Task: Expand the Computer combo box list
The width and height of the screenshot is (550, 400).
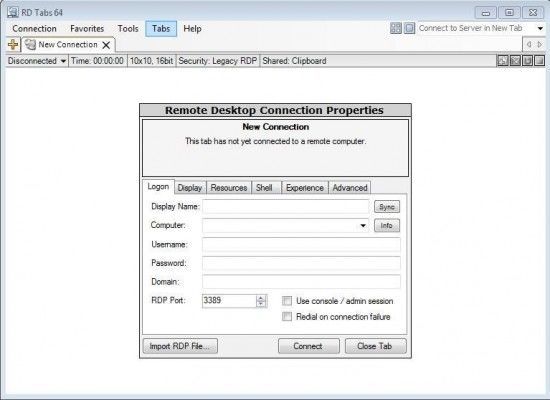Action: click(x=363, y=225)
